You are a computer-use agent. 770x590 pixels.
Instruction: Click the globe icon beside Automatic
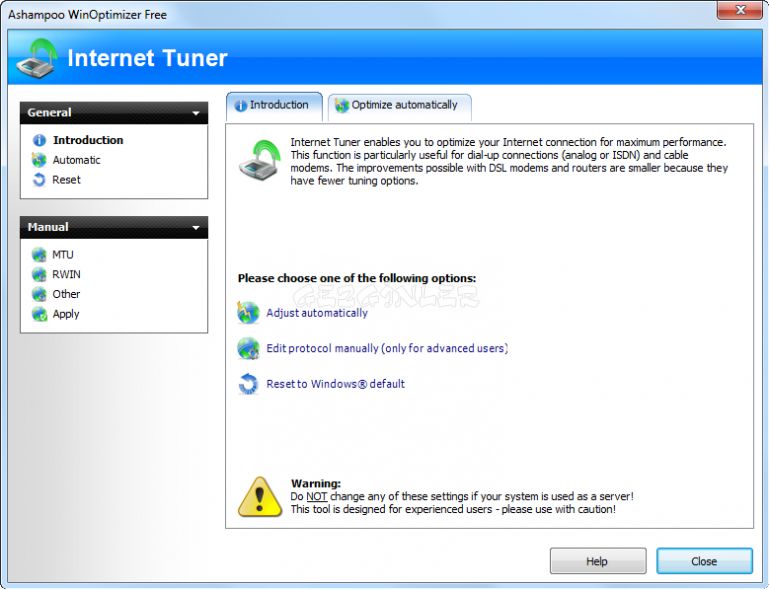pyautogui.click(x=39, y=160)
